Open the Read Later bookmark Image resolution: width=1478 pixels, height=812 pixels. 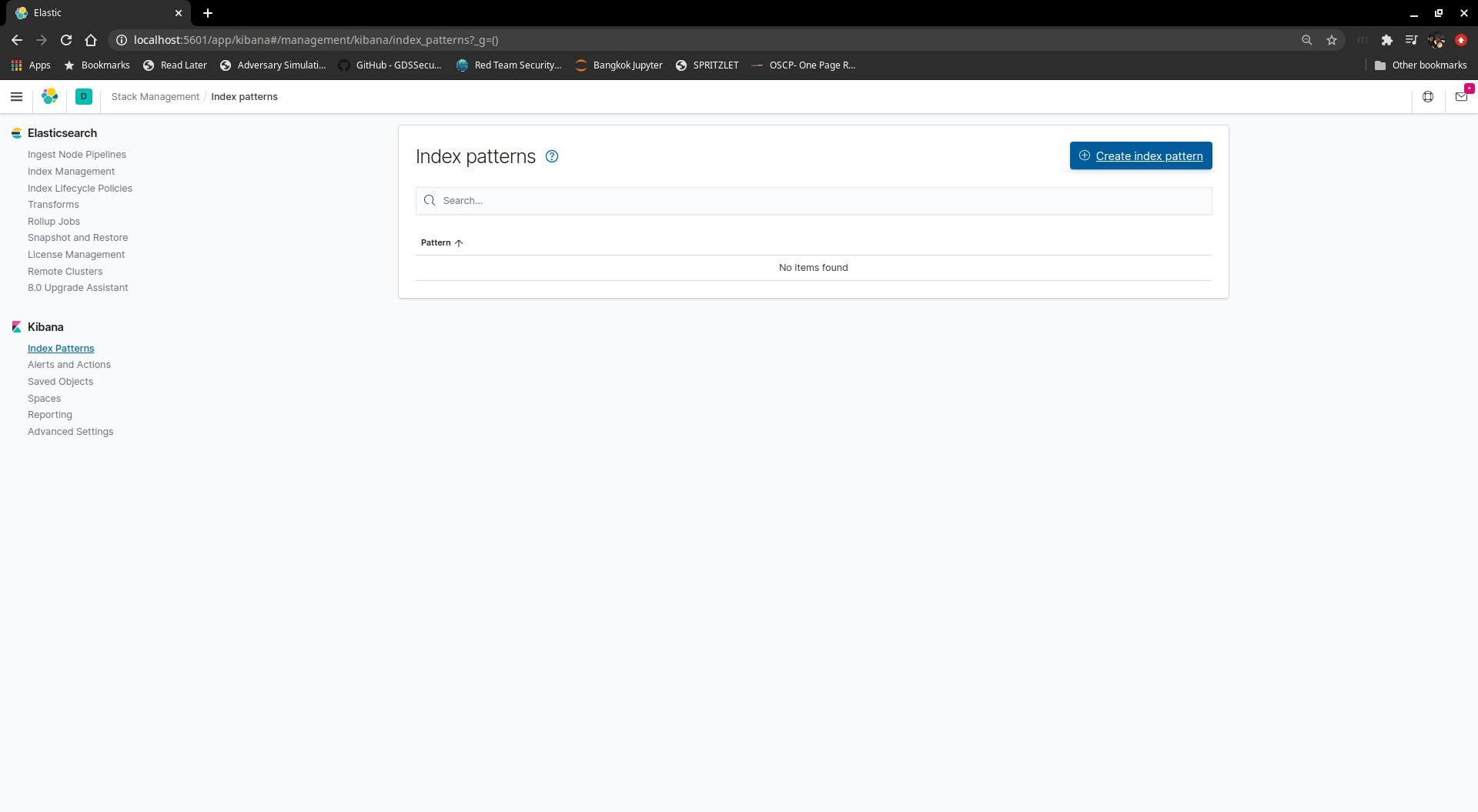point(175,65)
